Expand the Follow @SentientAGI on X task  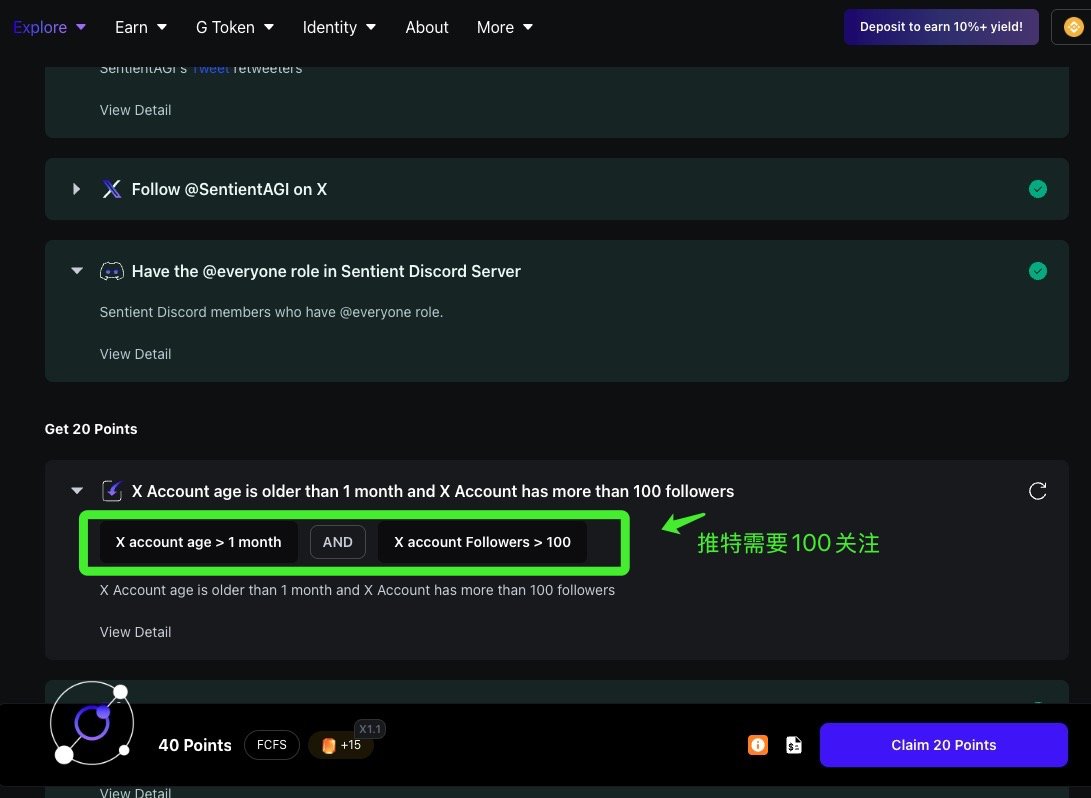click(x=77, y=189)
